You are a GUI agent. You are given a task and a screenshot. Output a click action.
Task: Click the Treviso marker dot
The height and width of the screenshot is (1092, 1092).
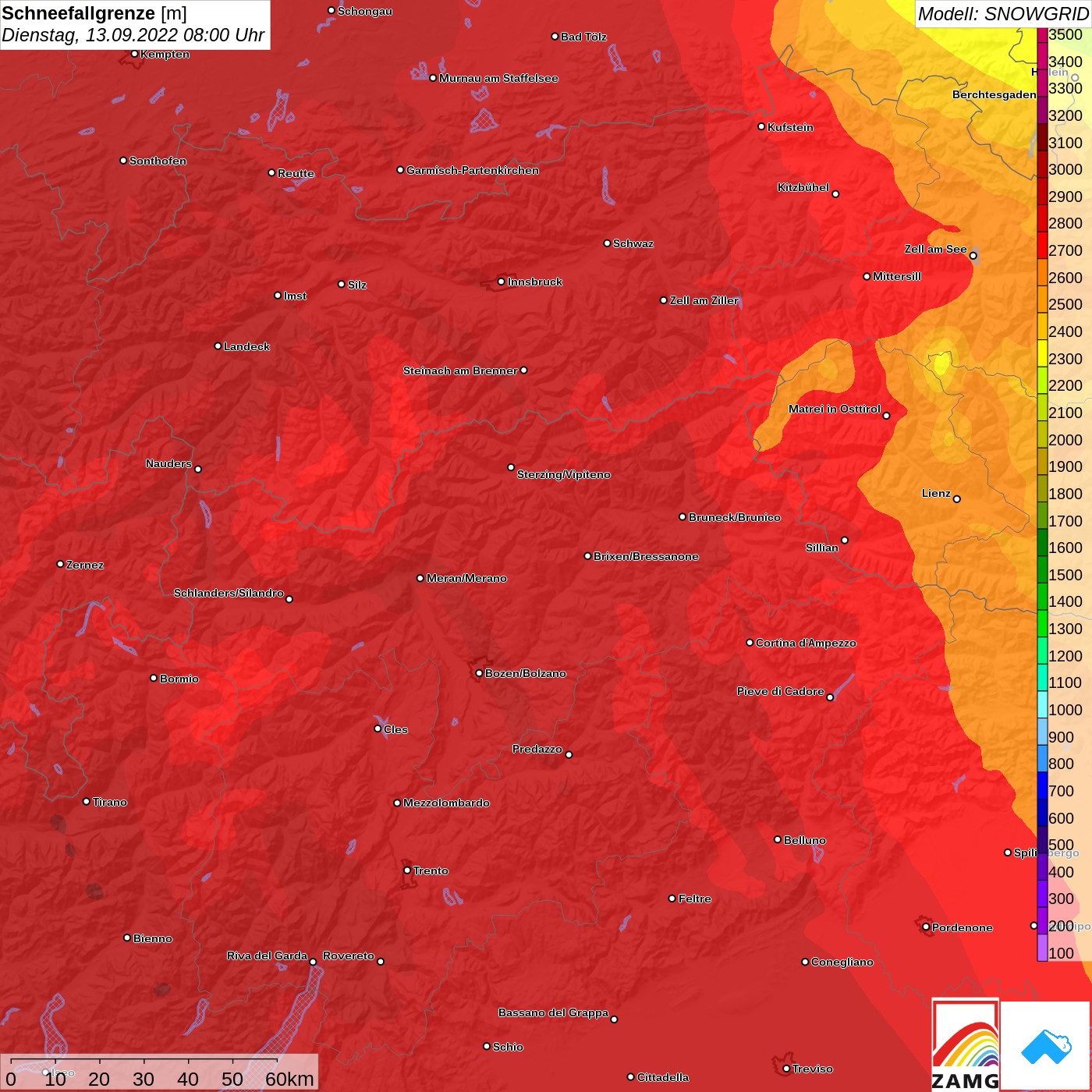pos(786,1069)
